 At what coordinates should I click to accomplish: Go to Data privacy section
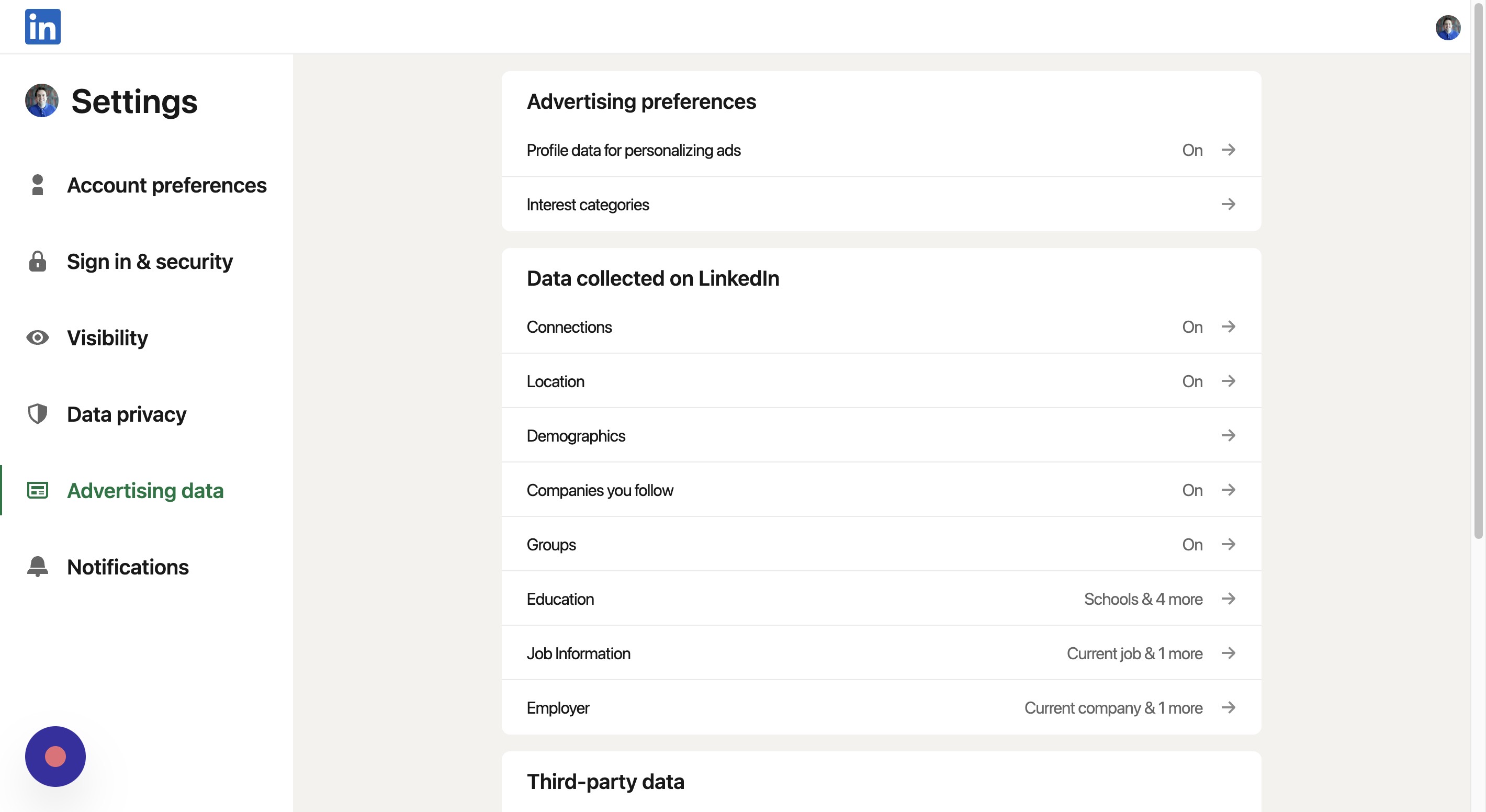point(126,414)
